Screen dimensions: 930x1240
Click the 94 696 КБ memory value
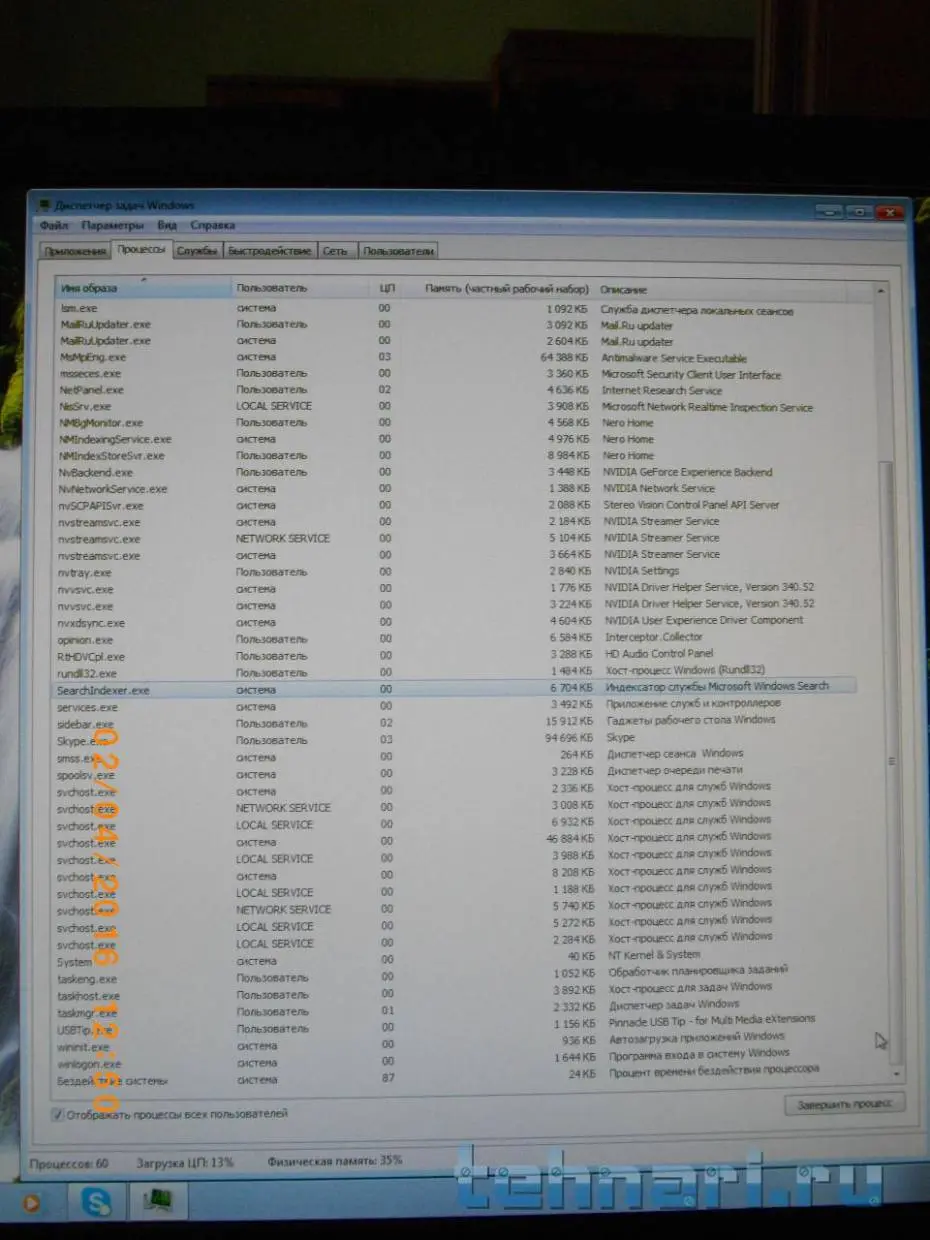click(569, 740)
